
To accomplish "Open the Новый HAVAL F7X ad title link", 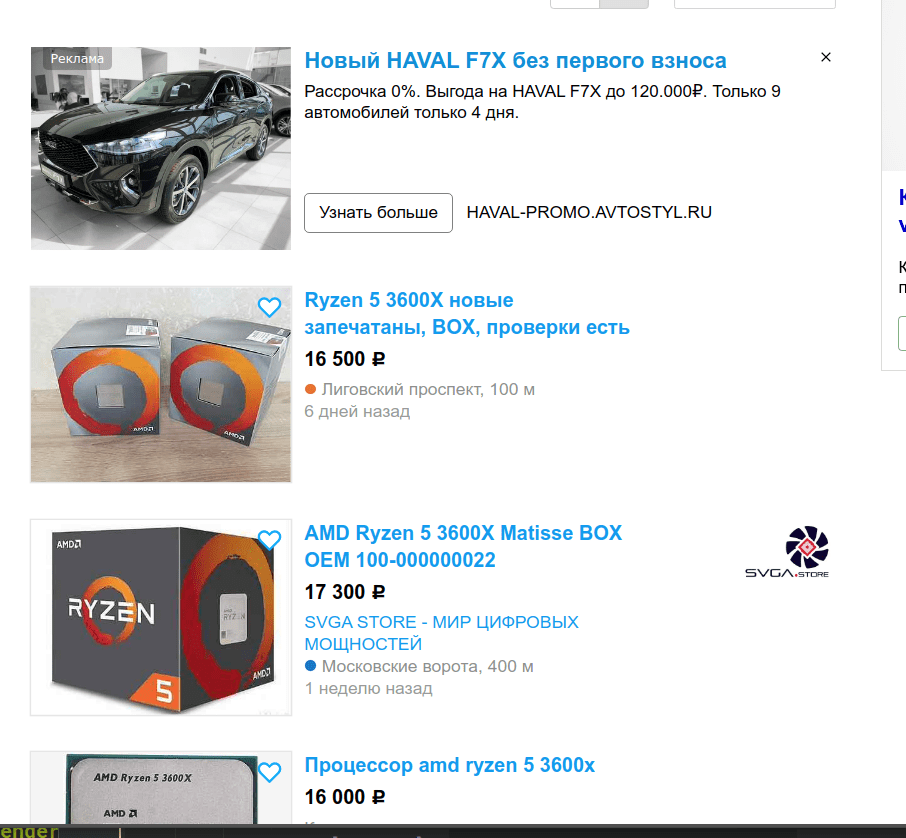I will click(515, 61).
